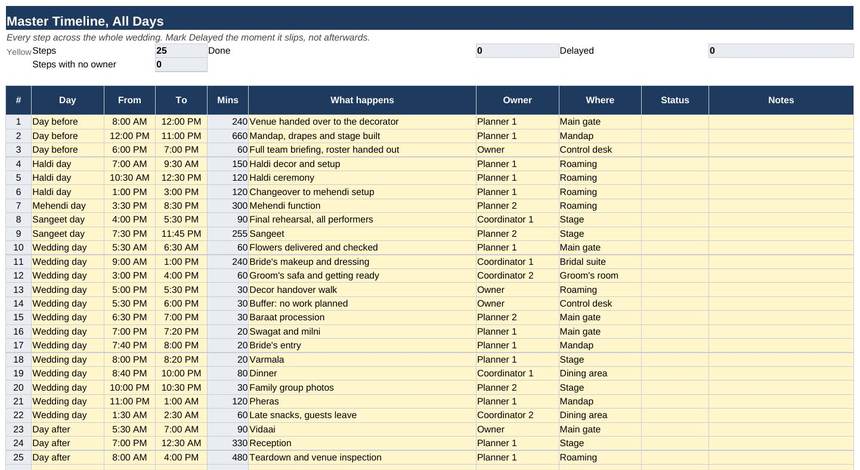Click the 660 minutes cell
This screenshot has height=470, width=860.
pos(228,135)
